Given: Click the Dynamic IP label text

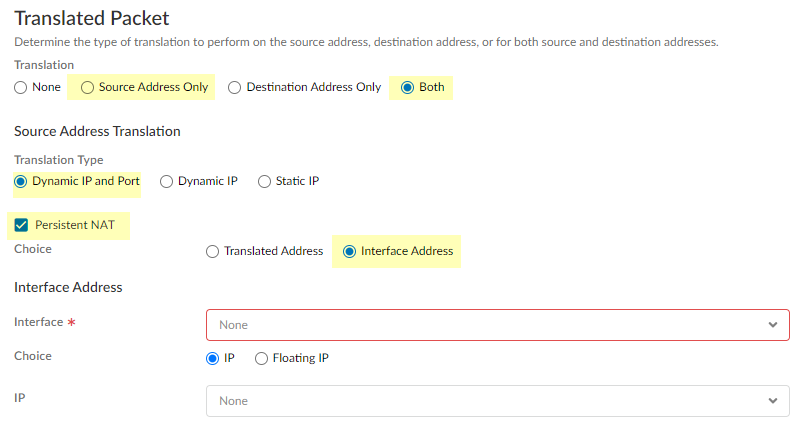Looking at the screenshot, I should click(x=207, y=181).
